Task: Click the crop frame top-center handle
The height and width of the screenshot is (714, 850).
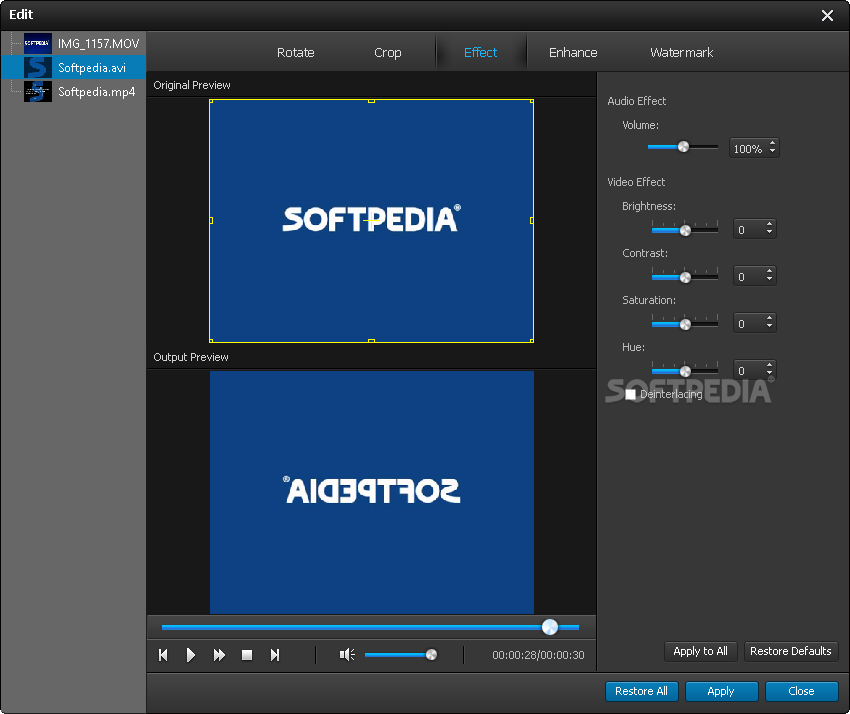Action: pyautogui.click(x=371, y=101)
